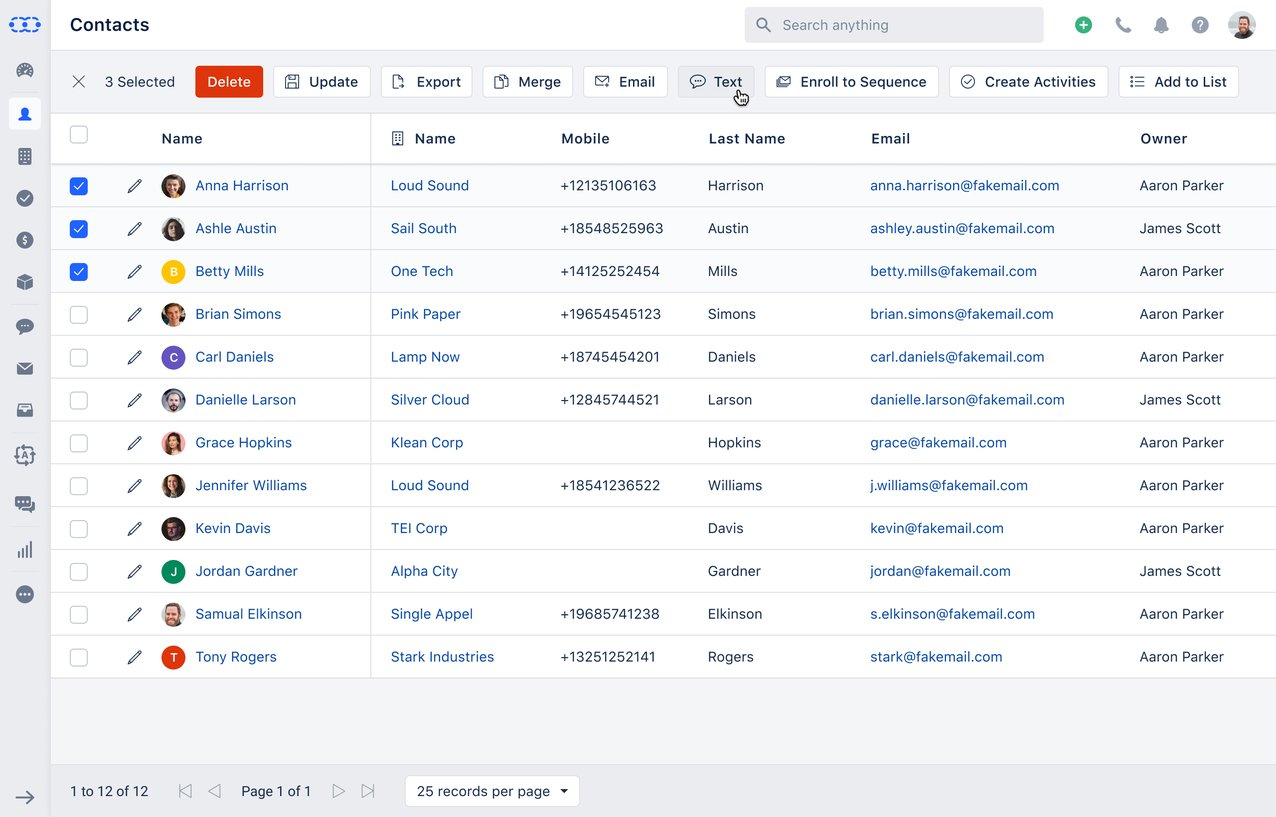
Task: Click the Merge toolbar button
Action: 527,82
